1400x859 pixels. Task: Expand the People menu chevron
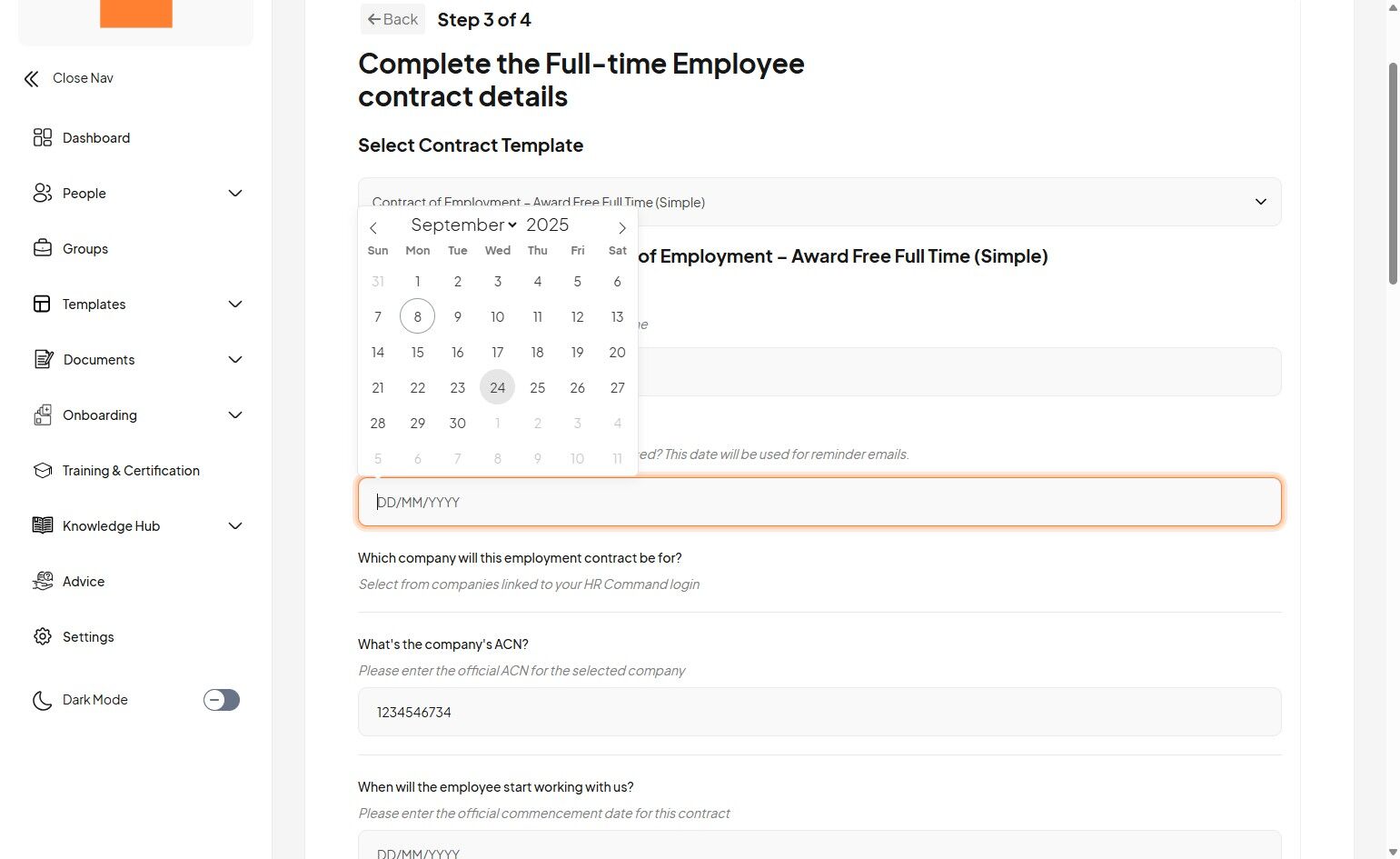click(x=235, y=193)
